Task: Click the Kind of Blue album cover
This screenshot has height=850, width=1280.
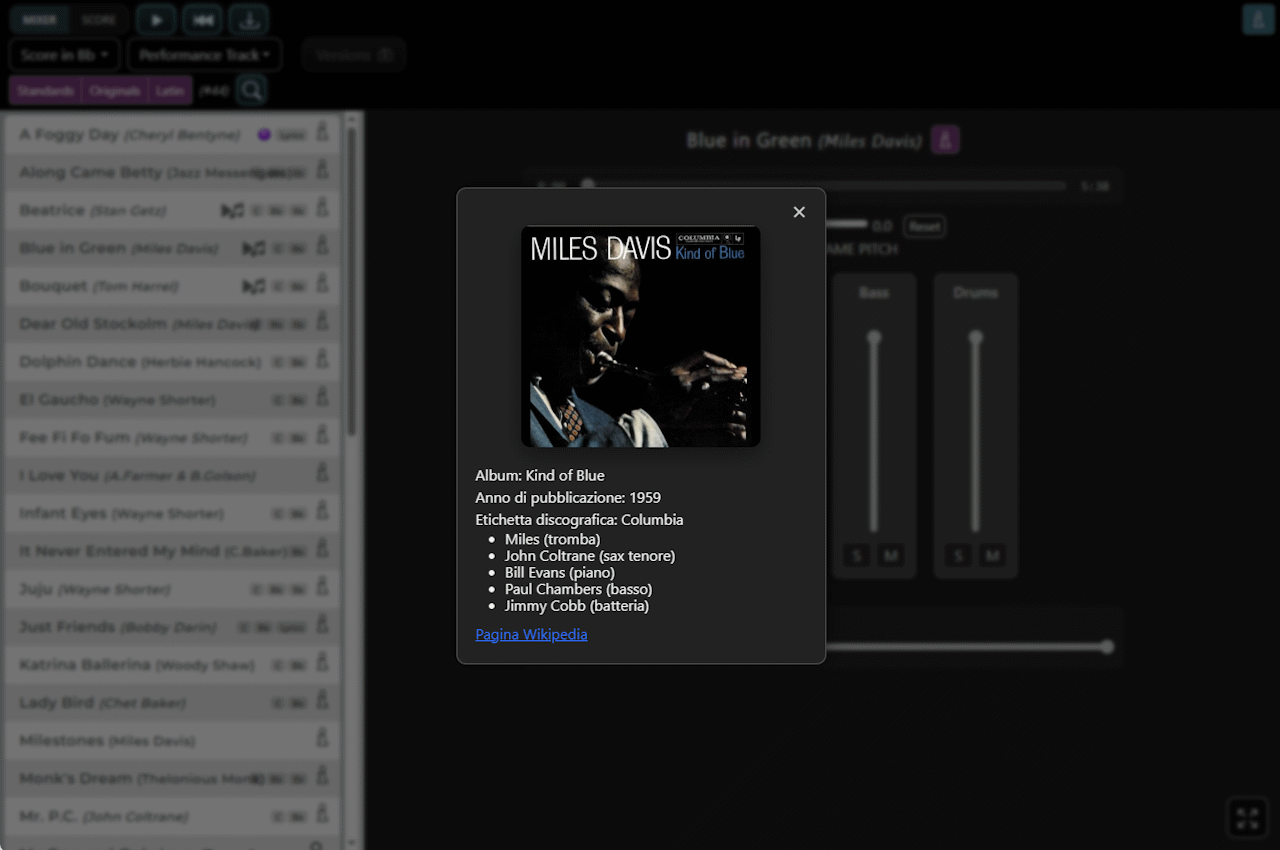Action: pyautogui.click(x=641, y=336)
